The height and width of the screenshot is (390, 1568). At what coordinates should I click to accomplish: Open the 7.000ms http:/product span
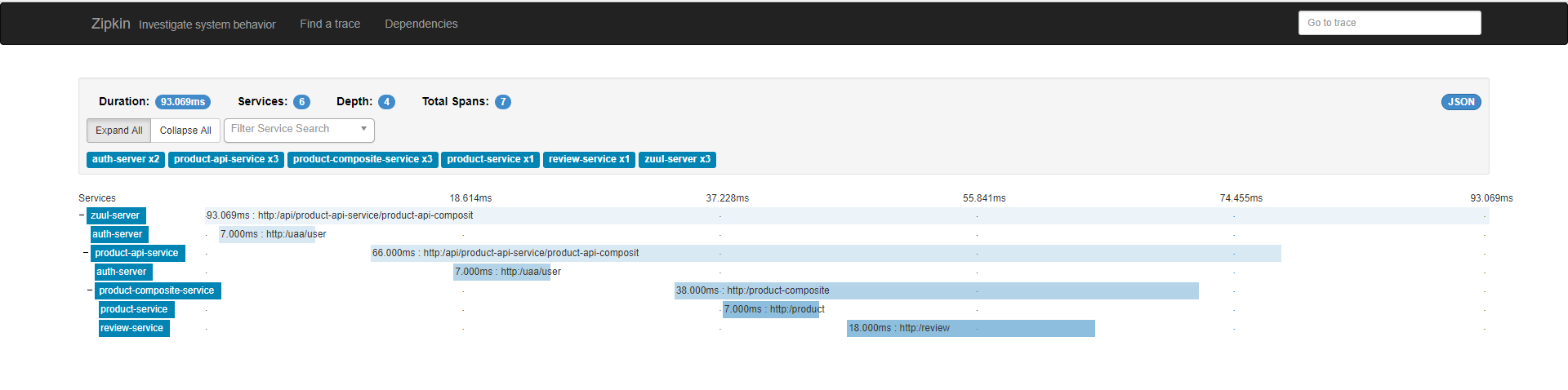point(771,309)
